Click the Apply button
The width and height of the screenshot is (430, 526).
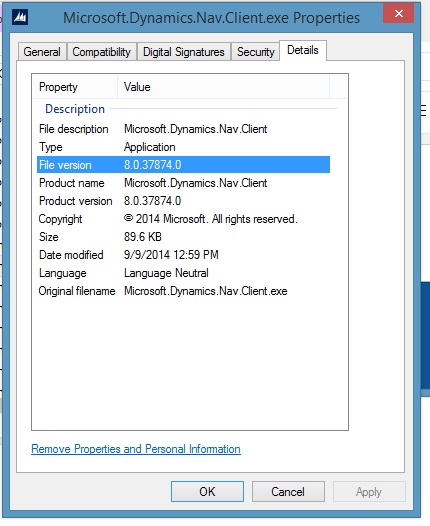(x=369, y=492)
